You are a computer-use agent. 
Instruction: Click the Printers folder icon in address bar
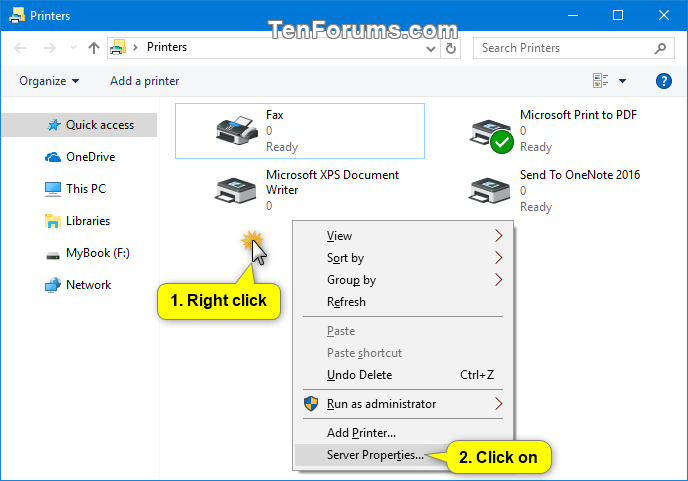[x=118, y=47]
